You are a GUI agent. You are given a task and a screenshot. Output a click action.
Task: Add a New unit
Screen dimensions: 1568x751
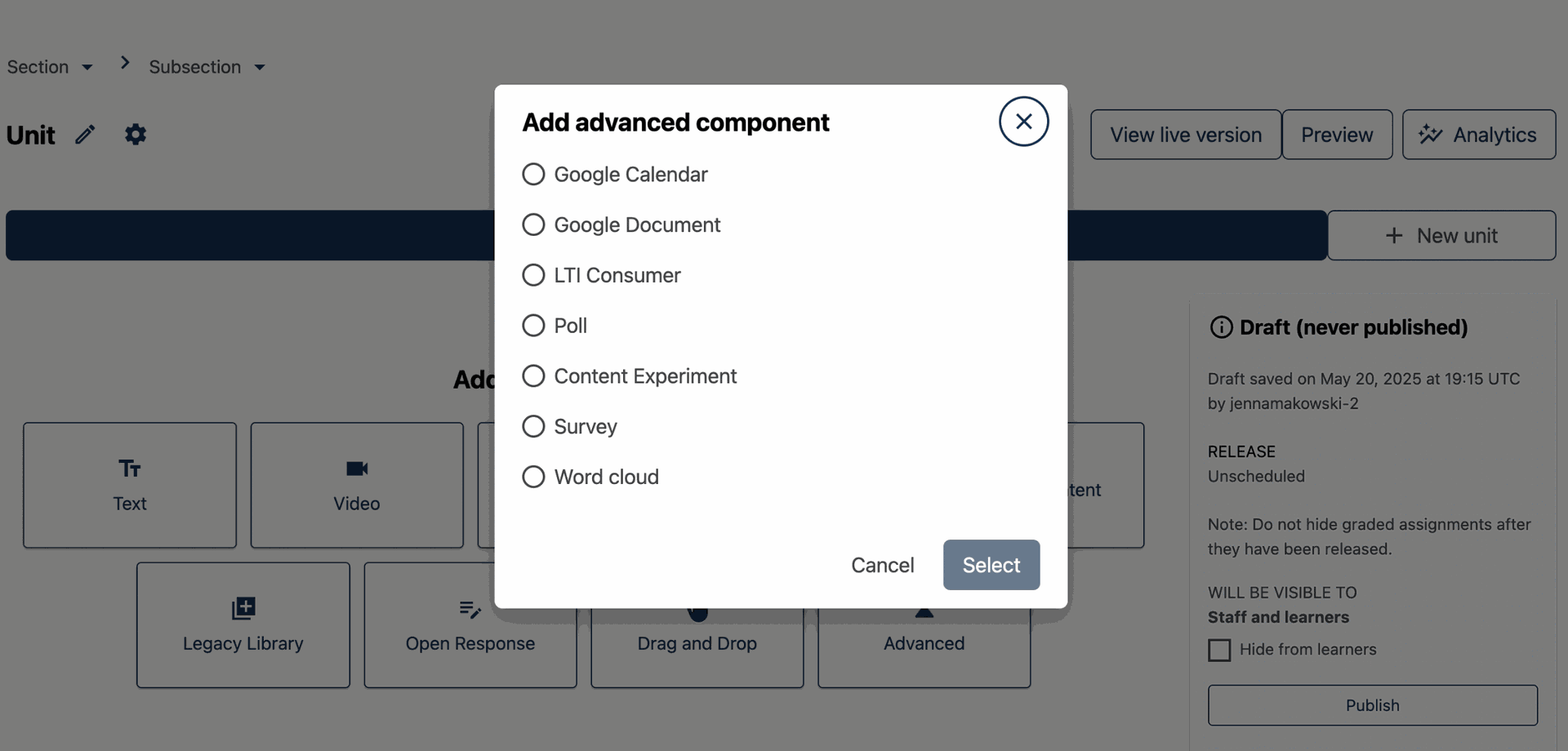[x=1441, y=236]
